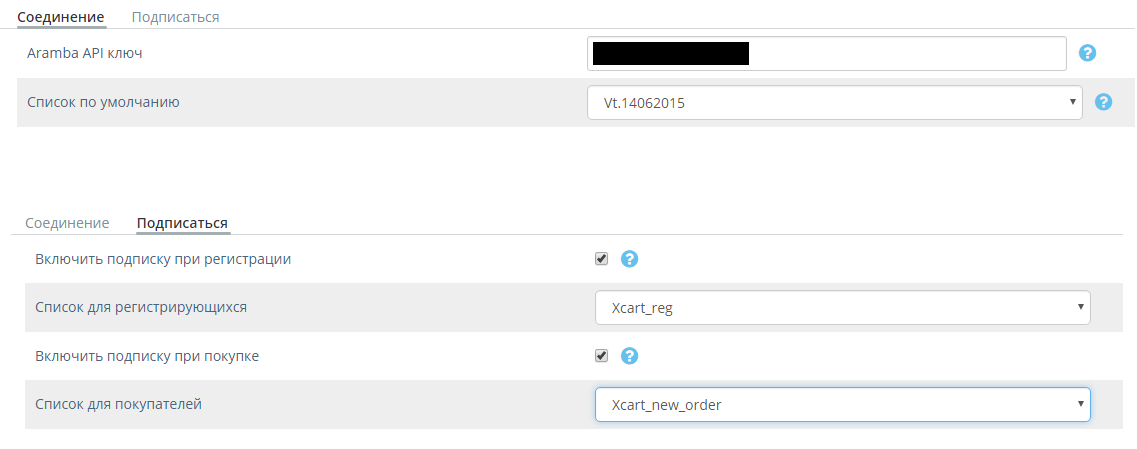Click help icon beside Aramba API key field

tap(1087, 53)
